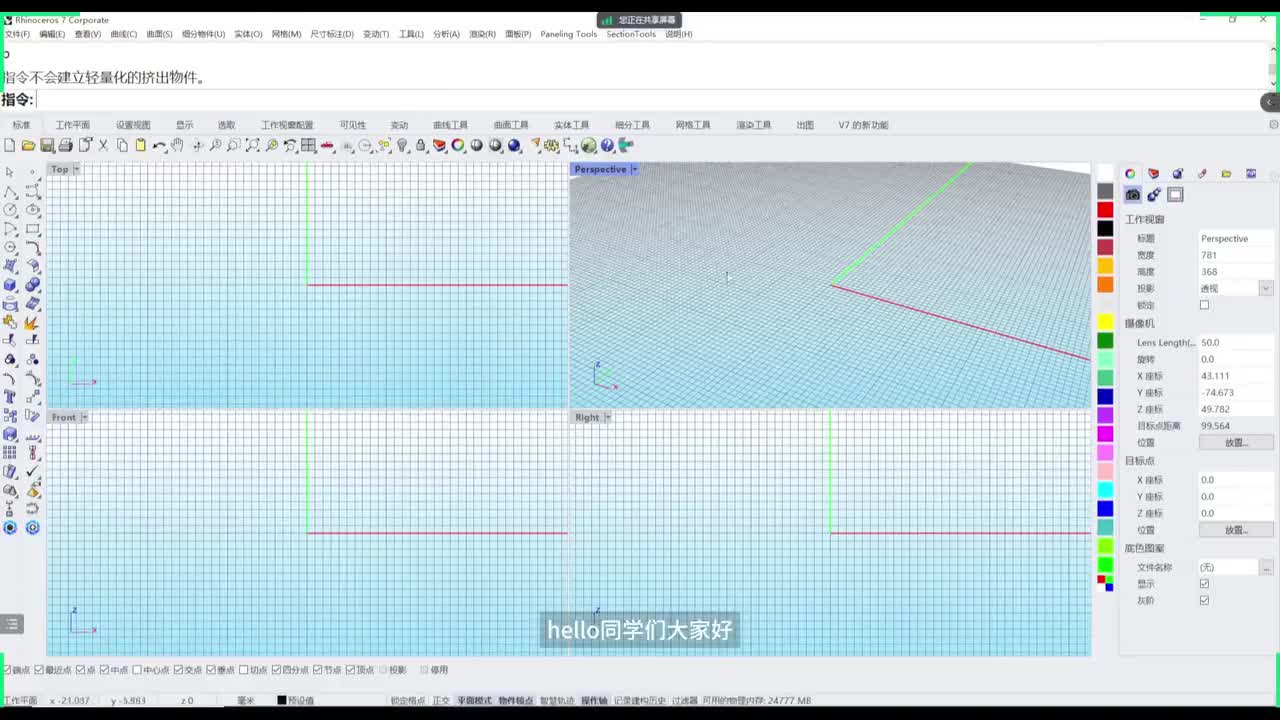Click the padlock lock-objects icon

(x=421, y=146)
